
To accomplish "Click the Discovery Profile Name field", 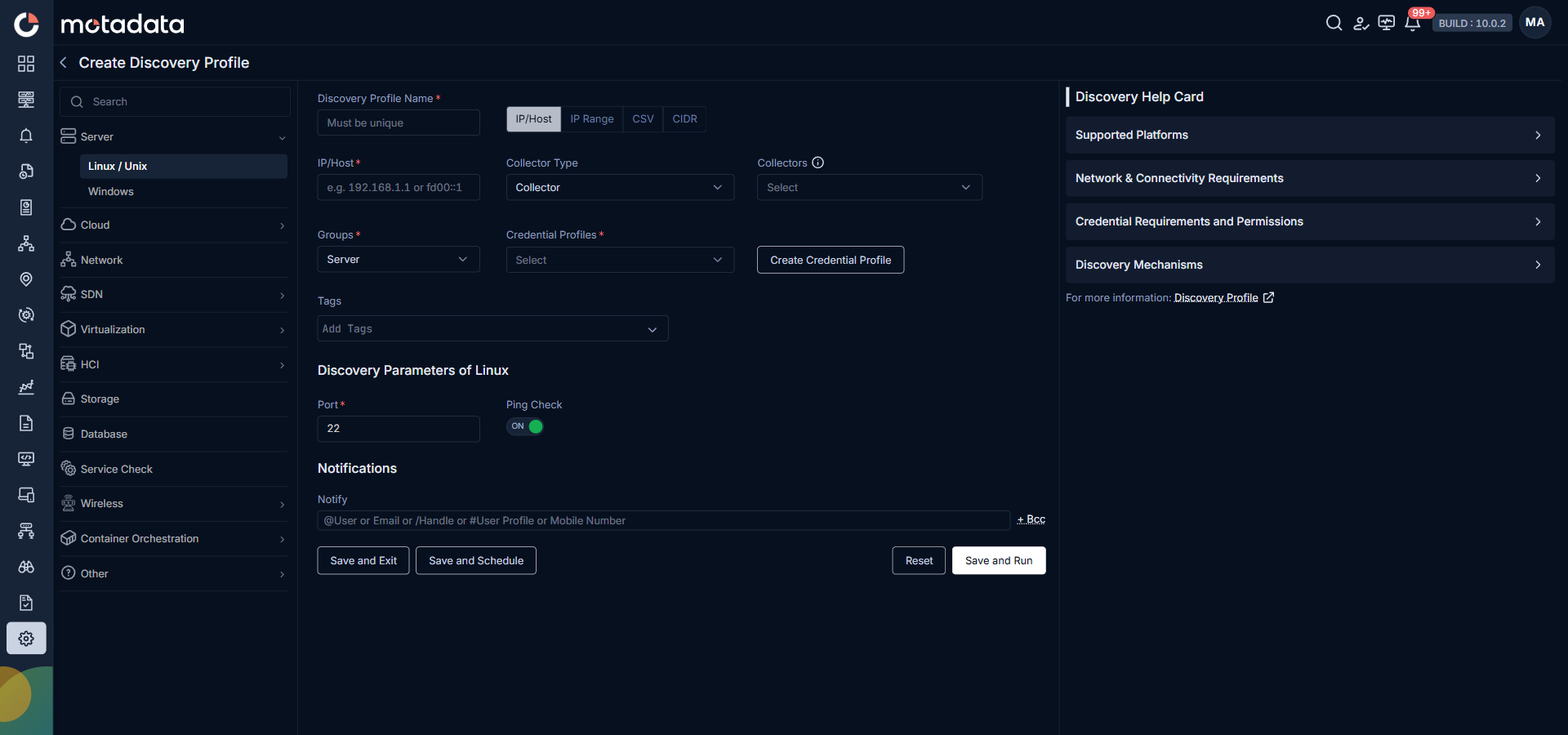I will tap(399, 122).
